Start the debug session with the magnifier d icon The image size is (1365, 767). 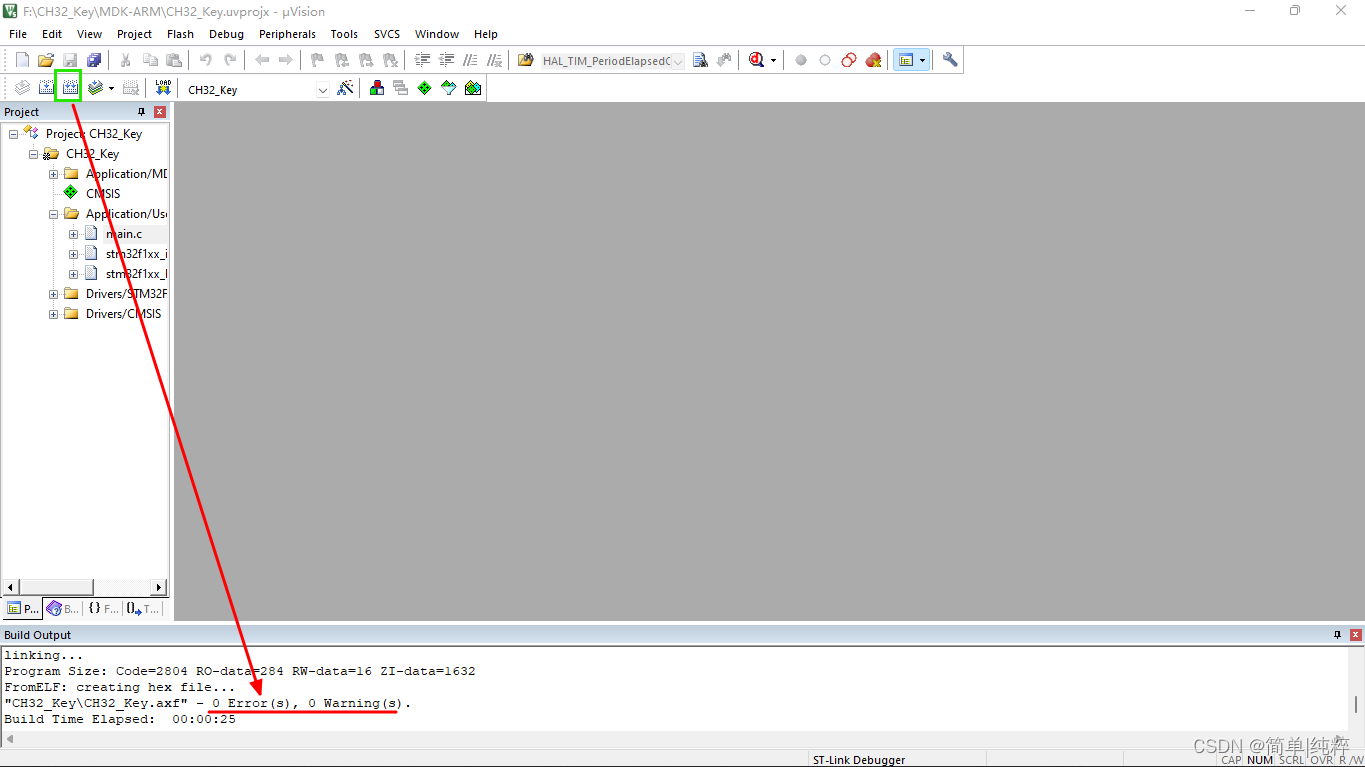tap(757, 60)
